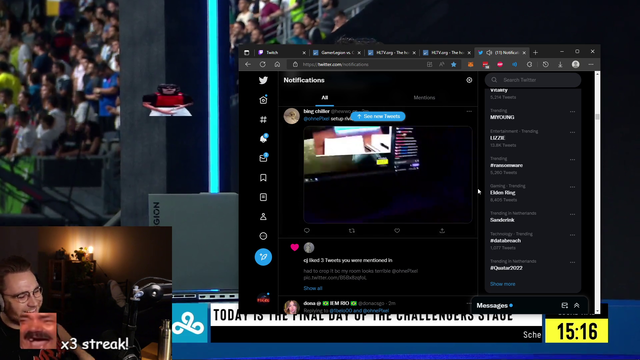Viewport: 640px width, 360px height.
Task: Open browser settings and more menu
Action: 591,64
